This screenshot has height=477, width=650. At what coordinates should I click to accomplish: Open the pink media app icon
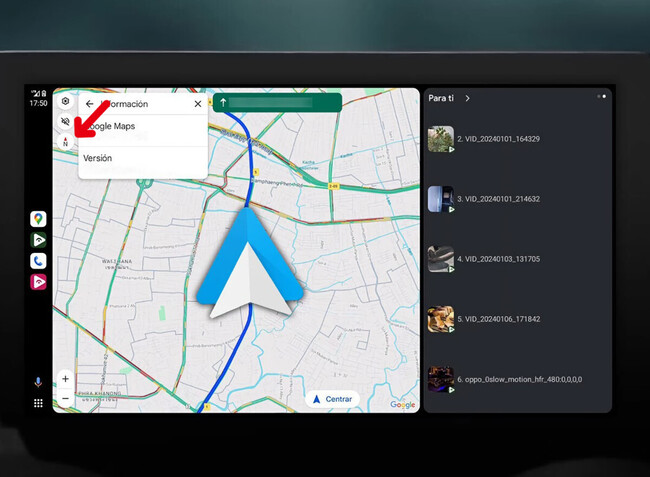(x=38, y=282)
